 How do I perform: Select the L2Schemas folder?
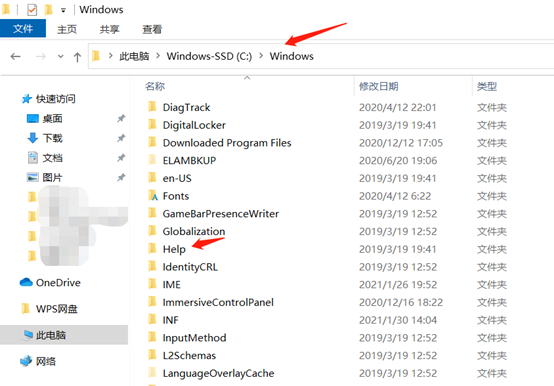click(189, 356)
